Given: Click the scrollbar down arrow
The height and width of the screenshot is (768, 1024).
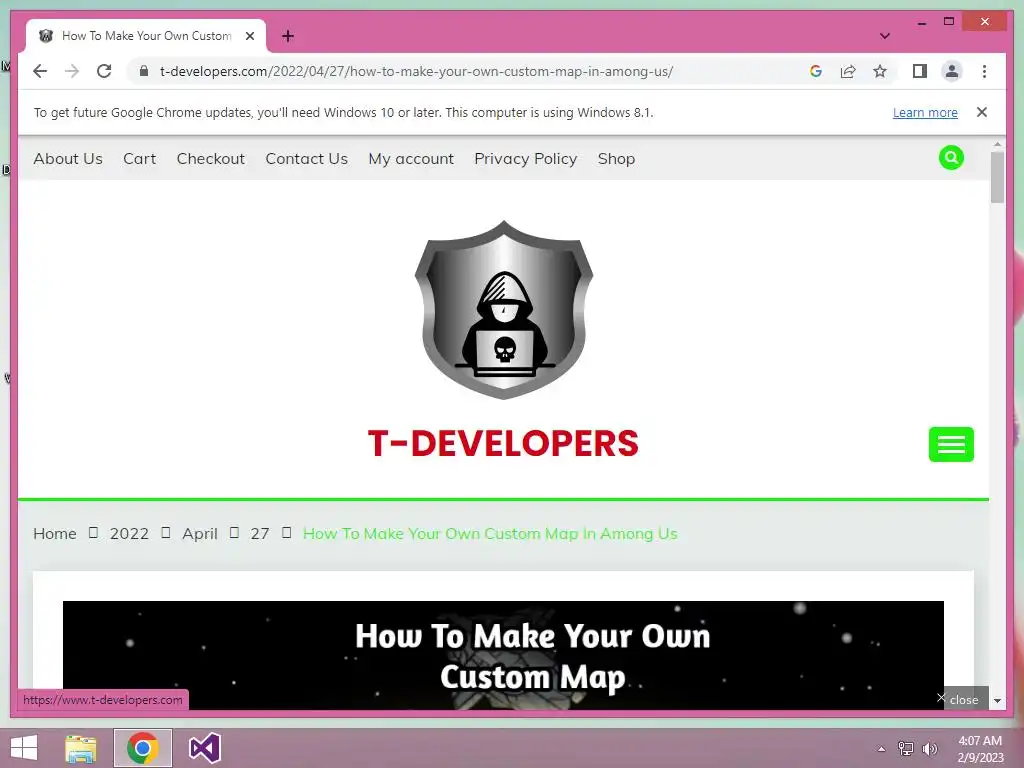Looking at the screenshot, I should coord(997,701).
